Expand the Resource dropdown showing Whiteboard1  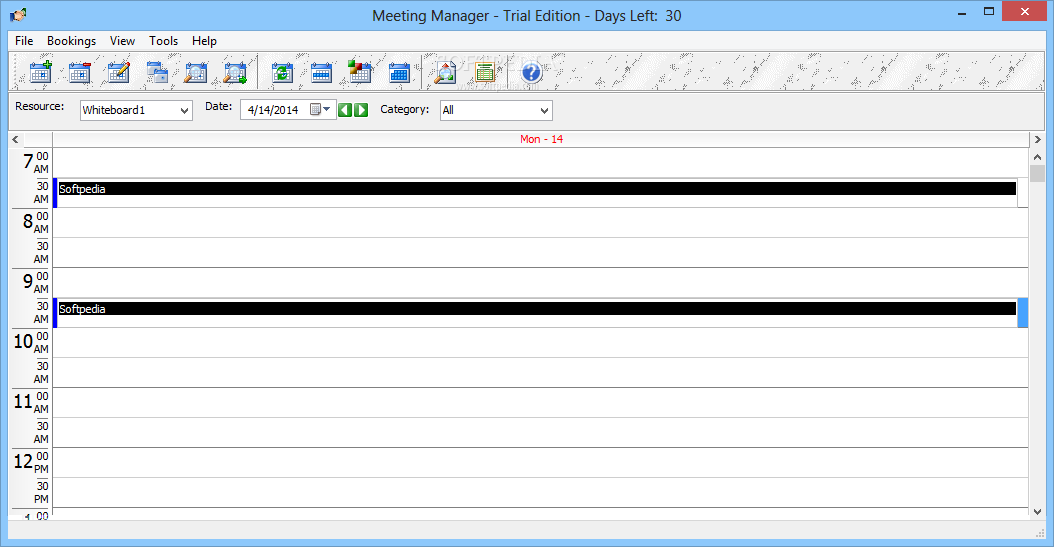184,110
